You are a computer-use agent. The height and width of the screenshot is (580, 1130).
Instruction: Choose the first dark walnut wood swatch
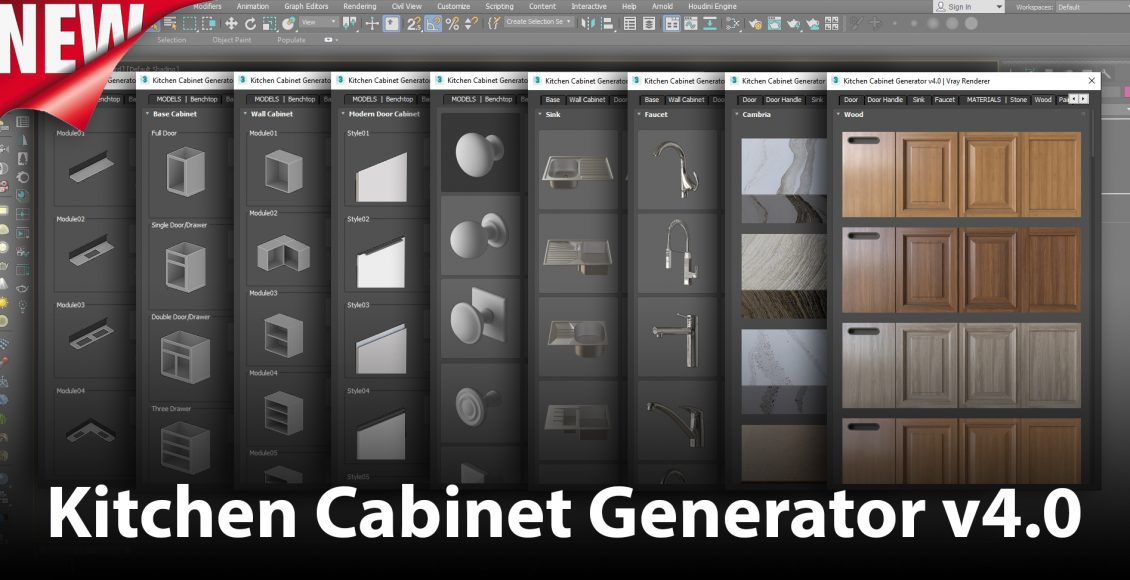point(868,270)
